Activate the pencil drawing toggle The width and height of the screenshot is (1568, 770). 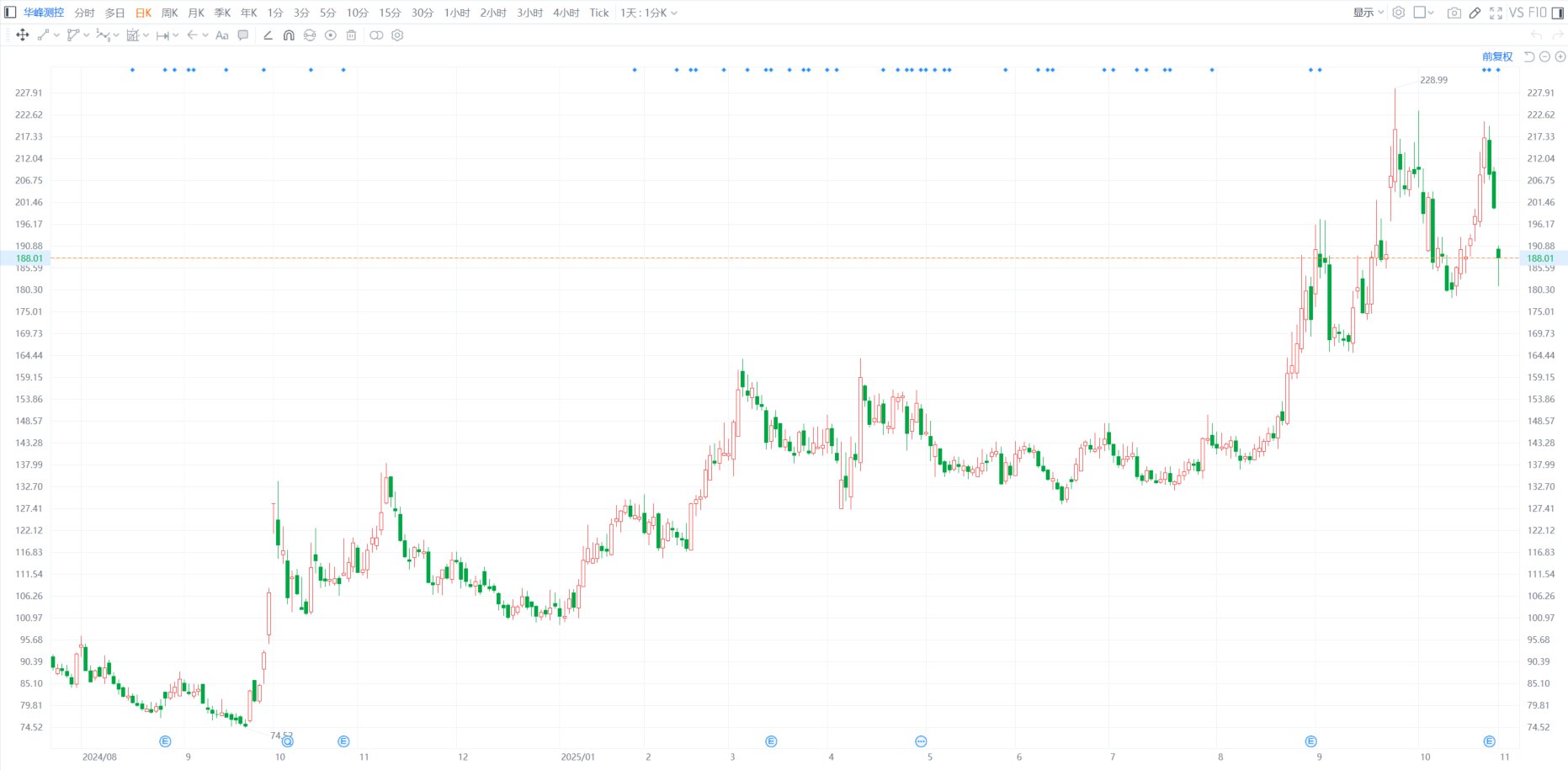pos(1475,13)
